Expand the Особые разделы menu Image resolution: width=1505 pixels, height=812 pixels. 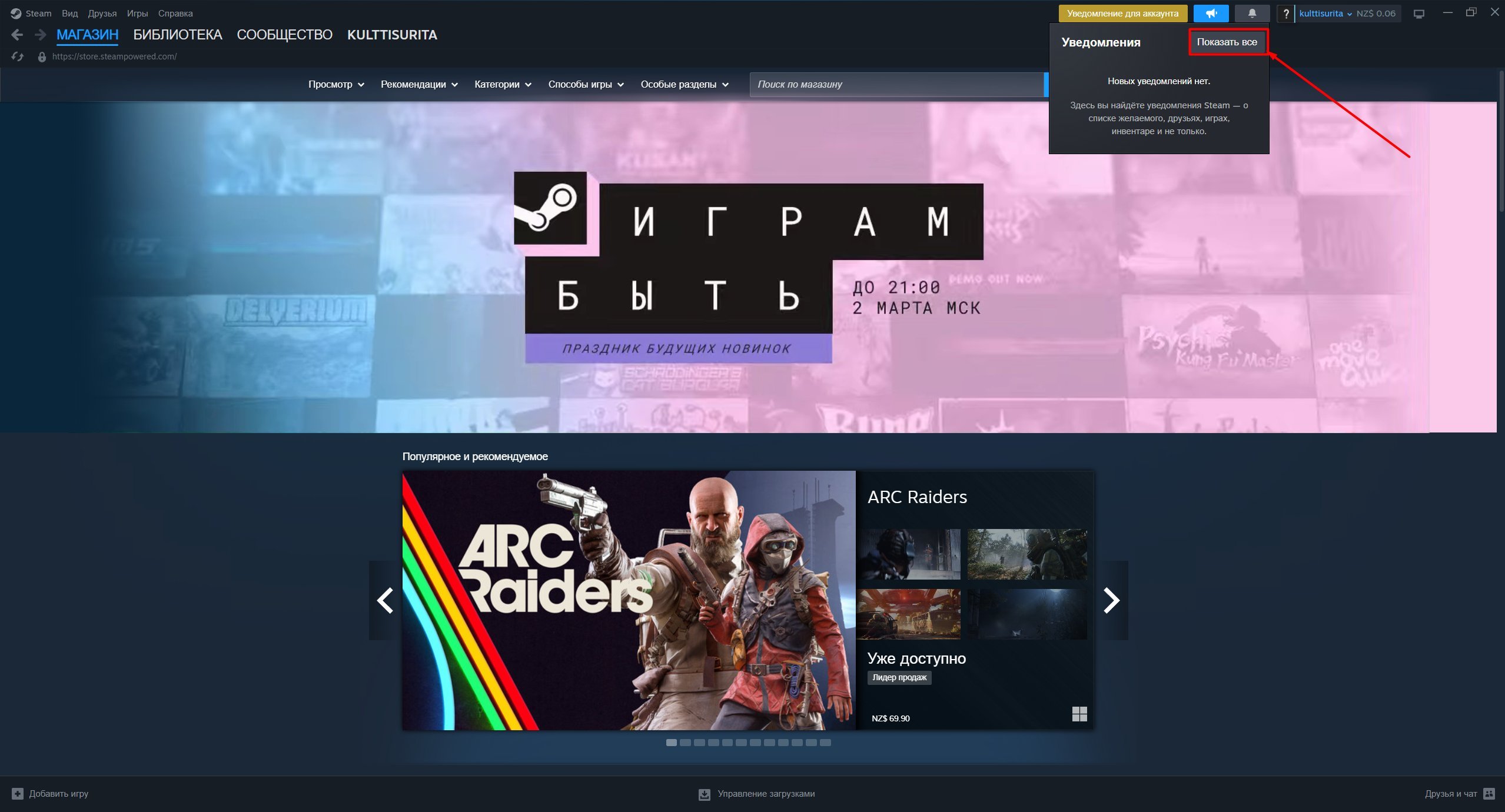[685, 84]
